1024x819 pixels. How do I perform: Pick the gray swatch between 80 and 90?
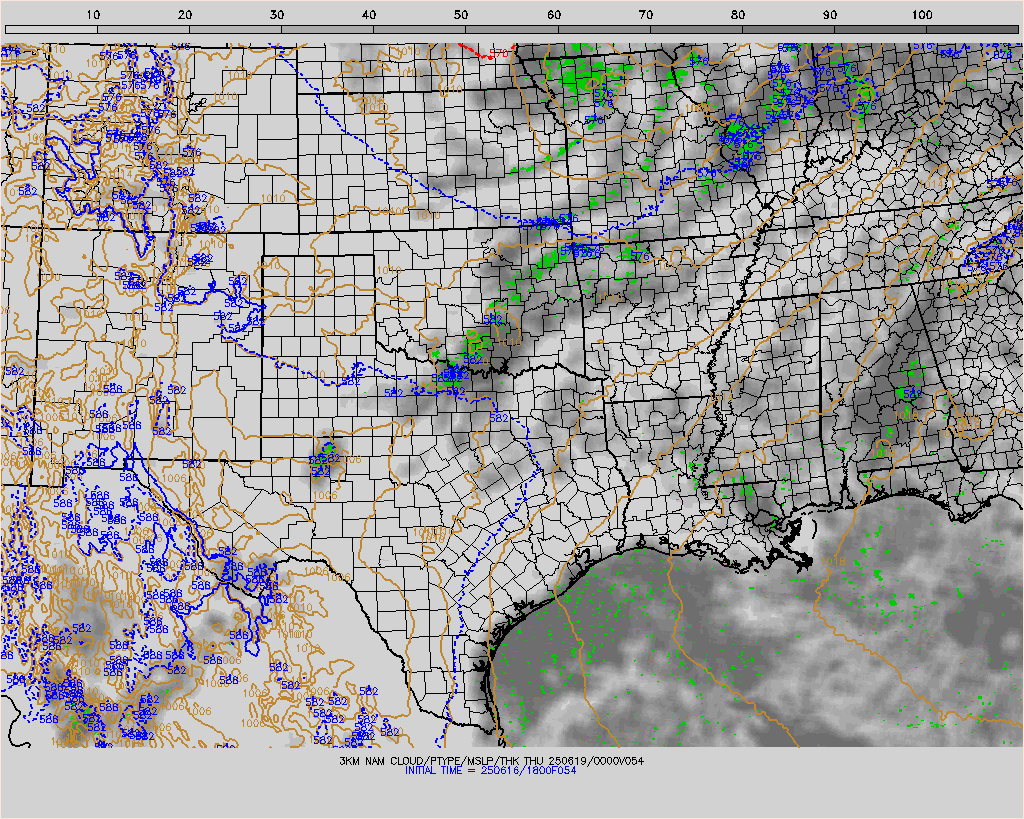pos(788,29)
